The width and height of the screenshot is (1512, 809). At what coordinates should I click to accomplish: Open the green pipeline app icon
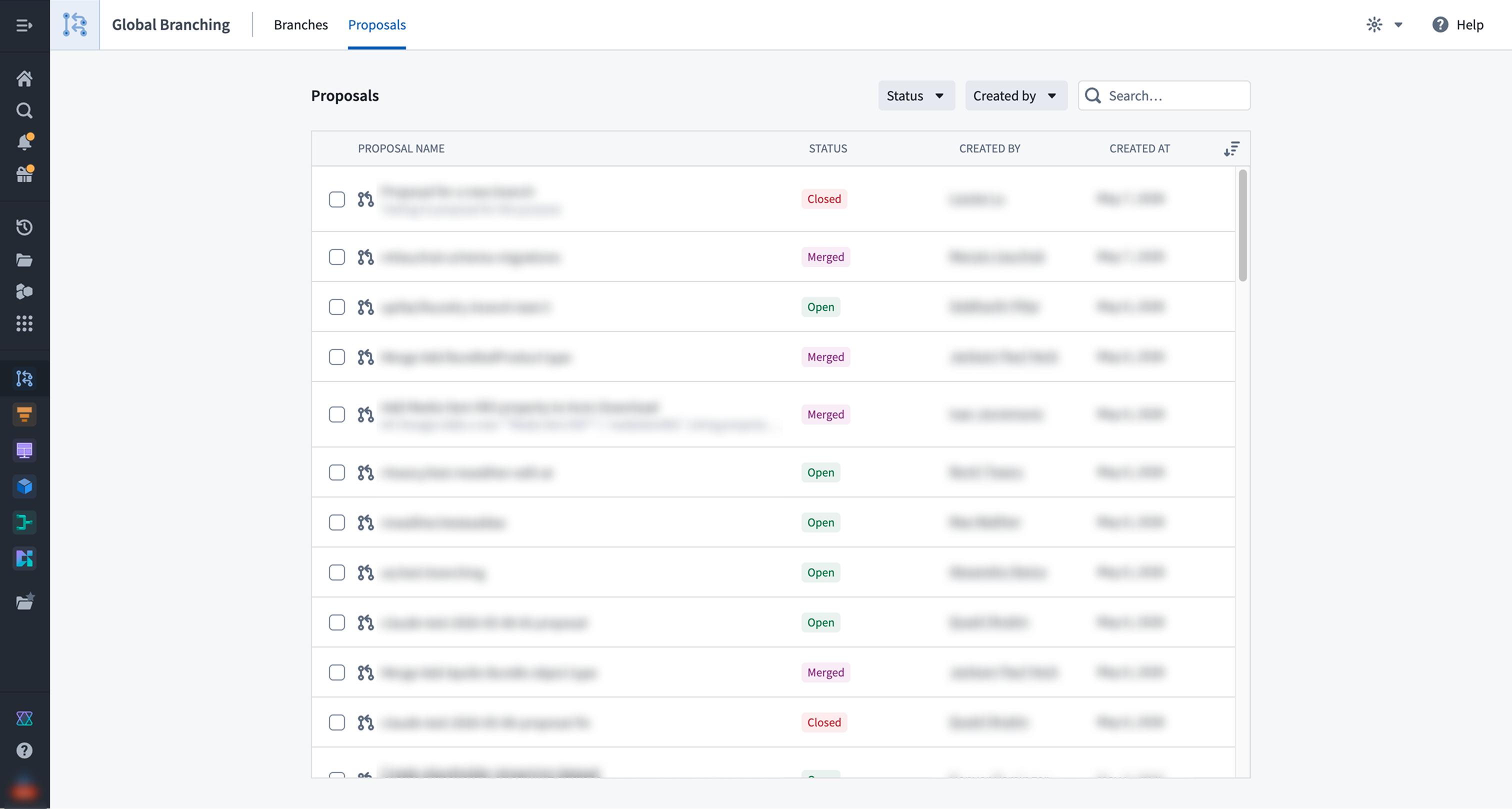coord(24,522)
